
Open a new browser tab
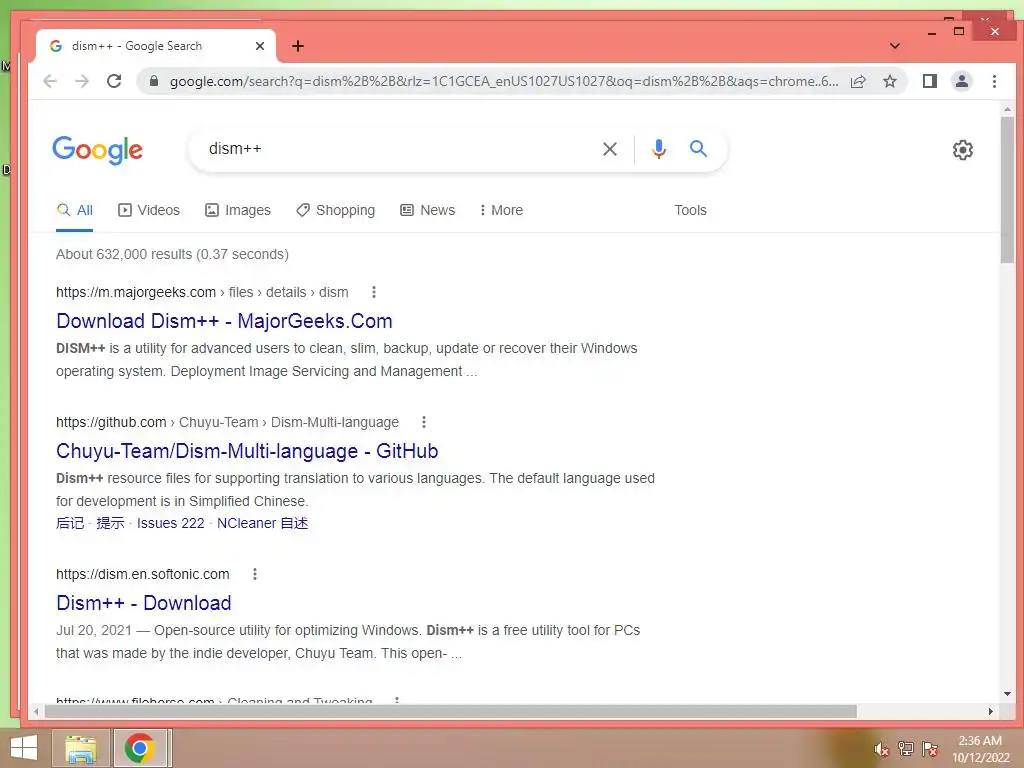[x=298, y=46]
